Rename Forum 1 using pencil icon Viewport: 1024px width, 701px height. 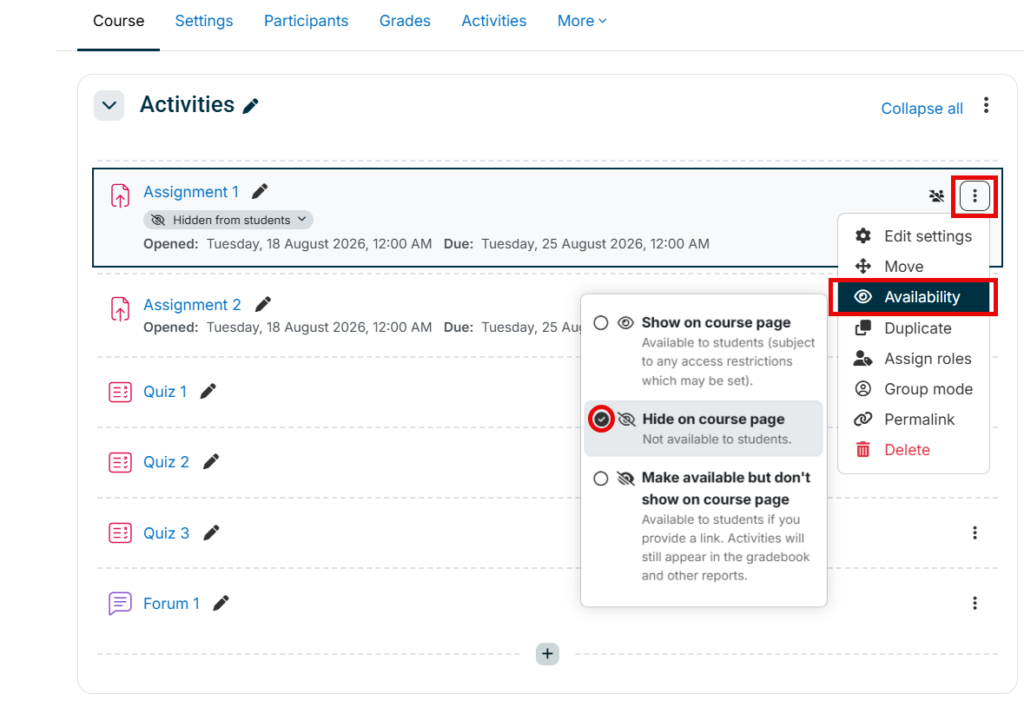click(221, 603)
